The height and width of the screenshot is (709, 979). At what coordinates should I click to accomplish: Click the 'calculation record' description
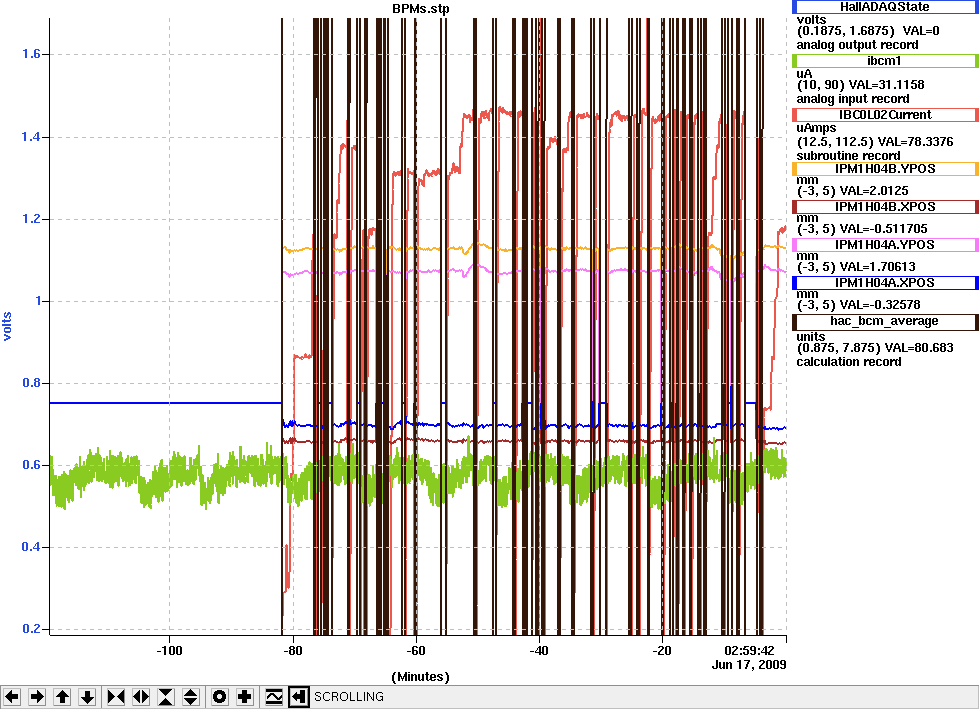[x=849, y=362]
